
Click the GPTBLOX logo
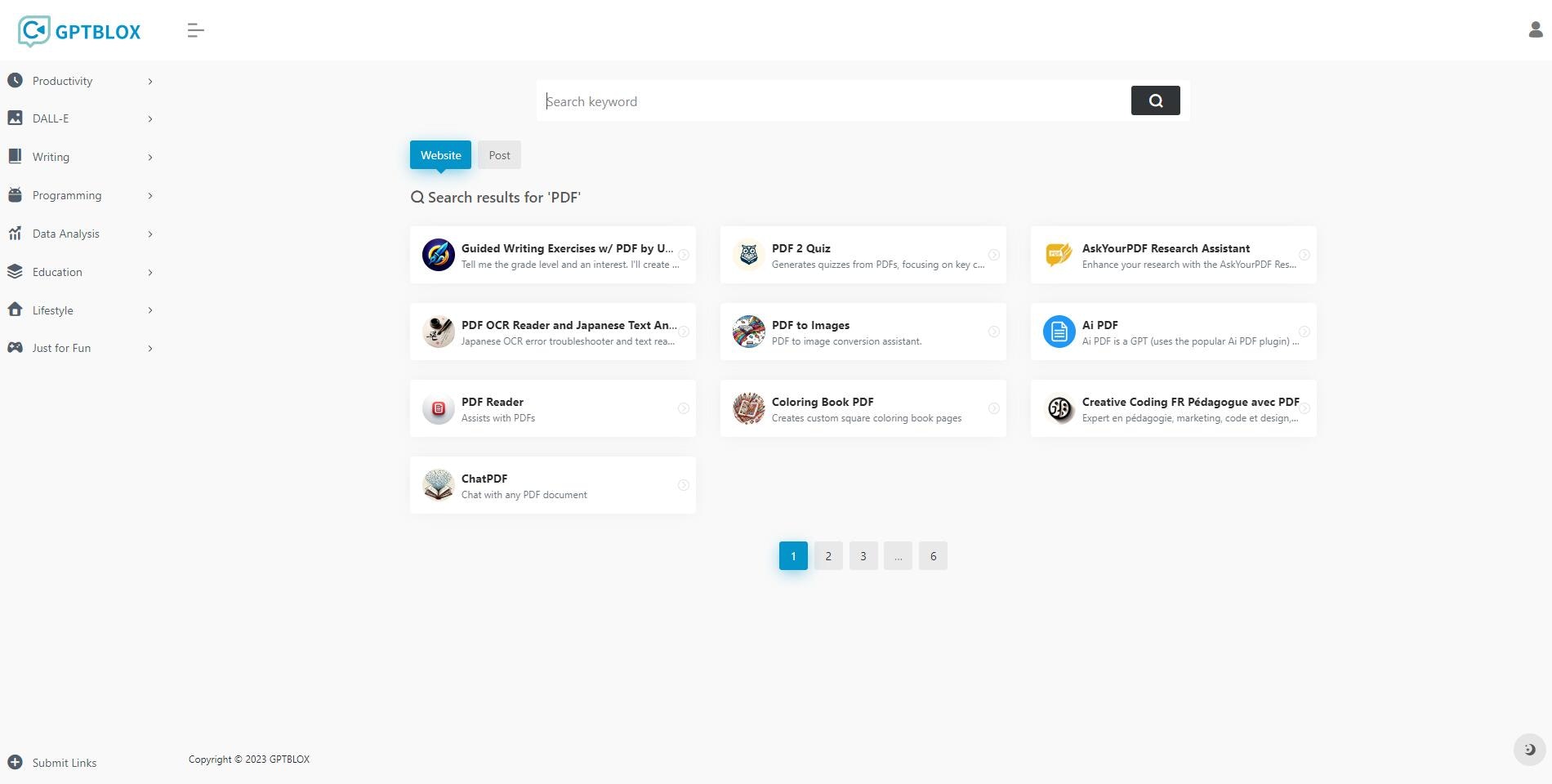(79, 31)
